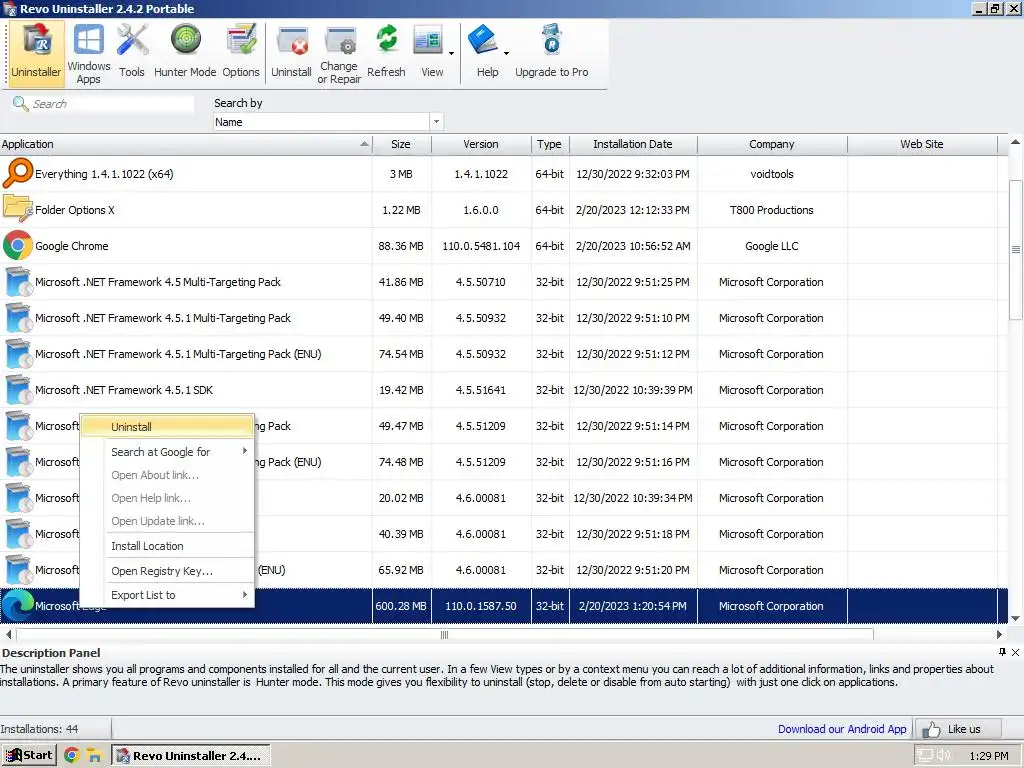The image size is (1024, 768).
Task: Click the network icon in system tray
Action: coord(925,756)
